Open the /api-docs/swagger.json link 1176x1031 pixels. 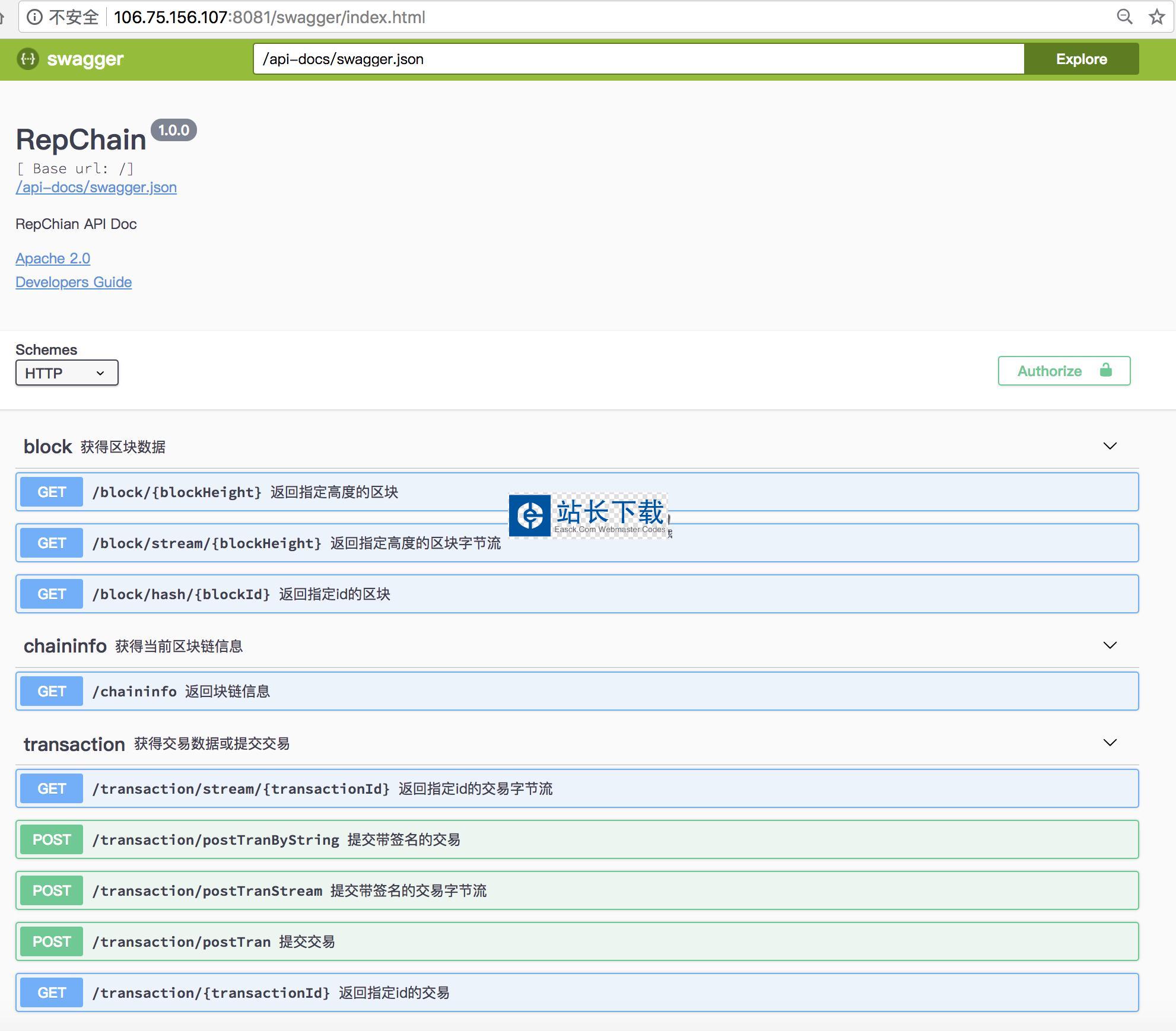click(x=96, y=187)
